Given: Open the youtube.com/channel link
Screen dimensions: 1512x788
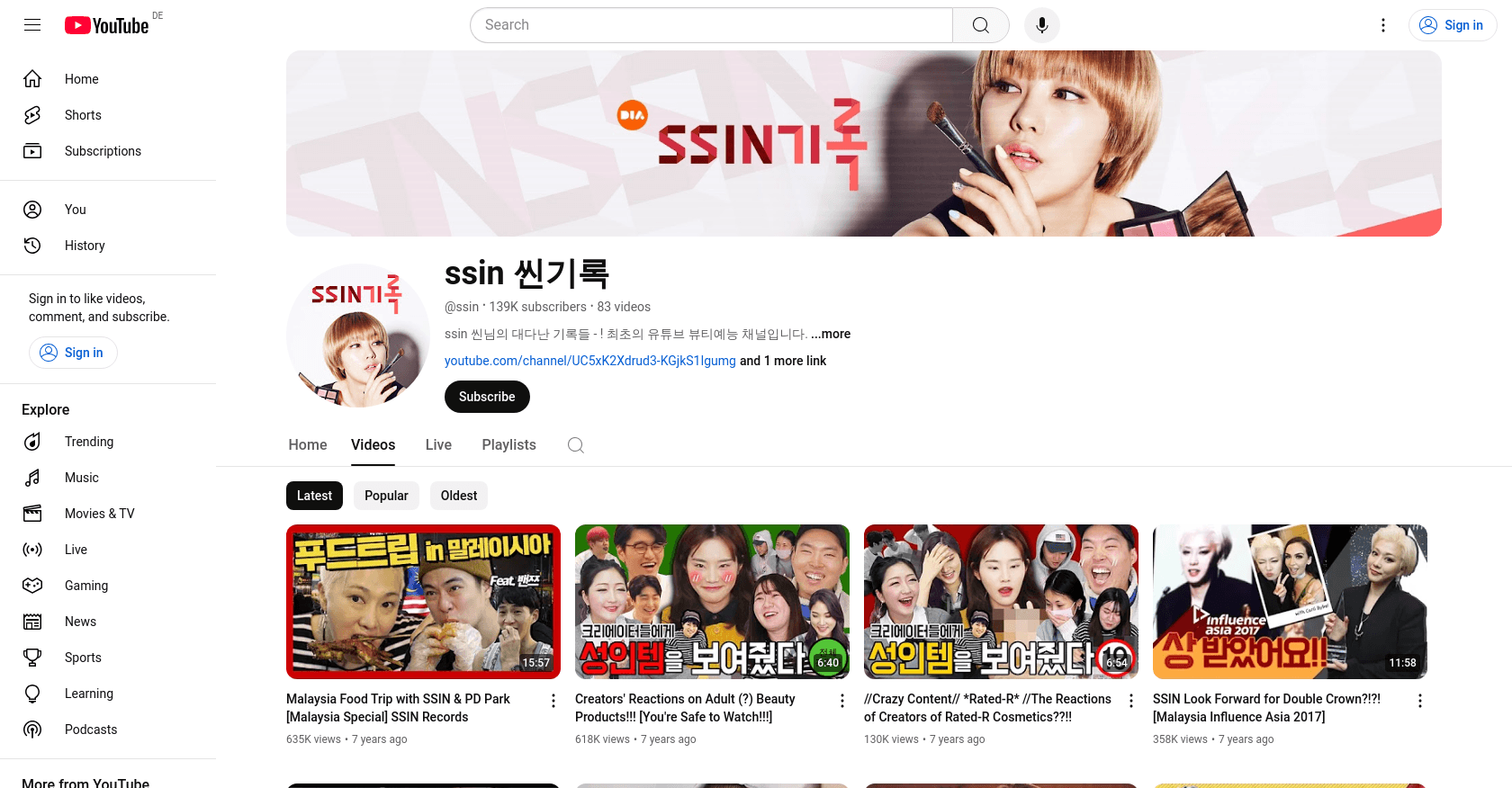Looking at the screenshot, I should [589, 361].
